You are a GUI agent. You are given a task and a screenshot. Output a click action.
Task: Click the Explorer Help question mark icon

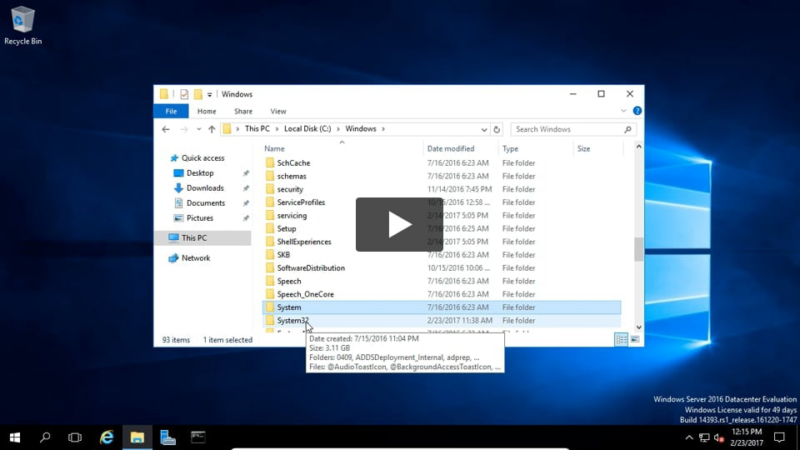point(638,111)
